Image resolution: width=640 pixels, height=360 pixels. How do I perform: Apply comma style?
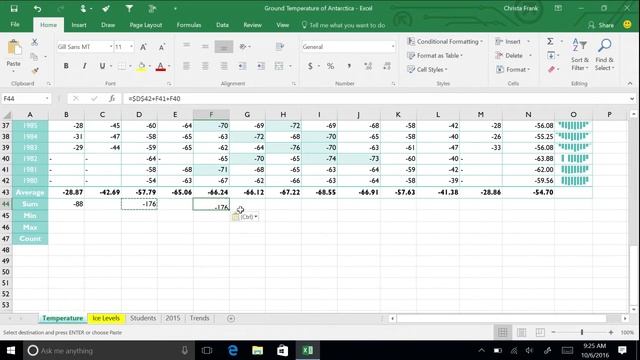pos(349,66)
